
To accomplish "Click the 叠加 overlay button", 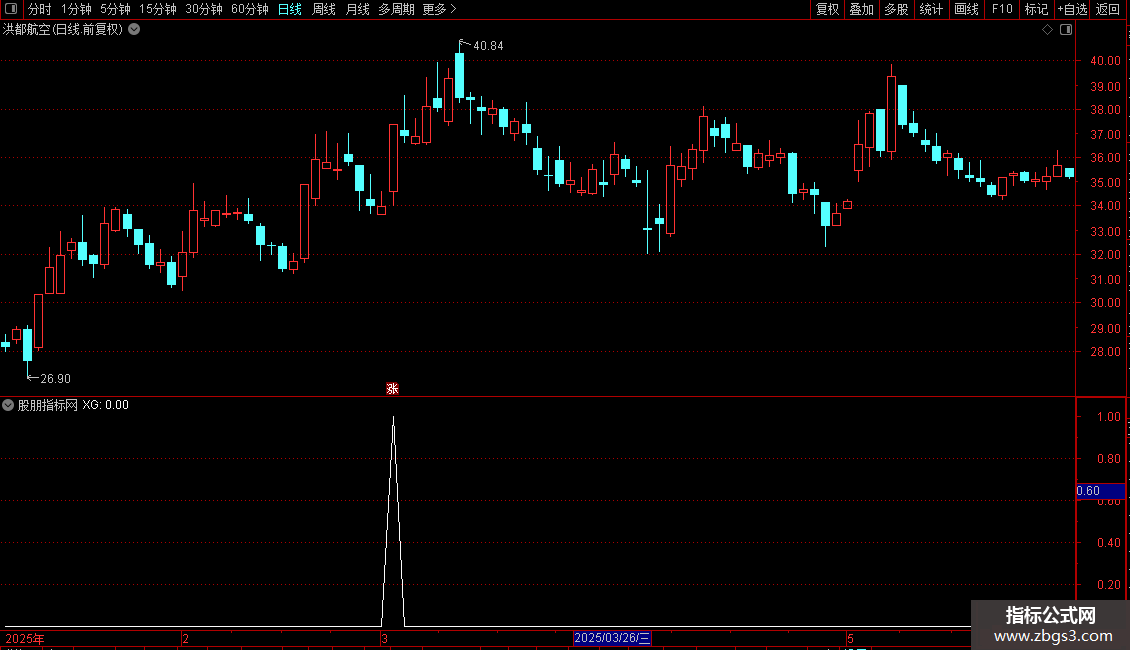I will (861, 9).
